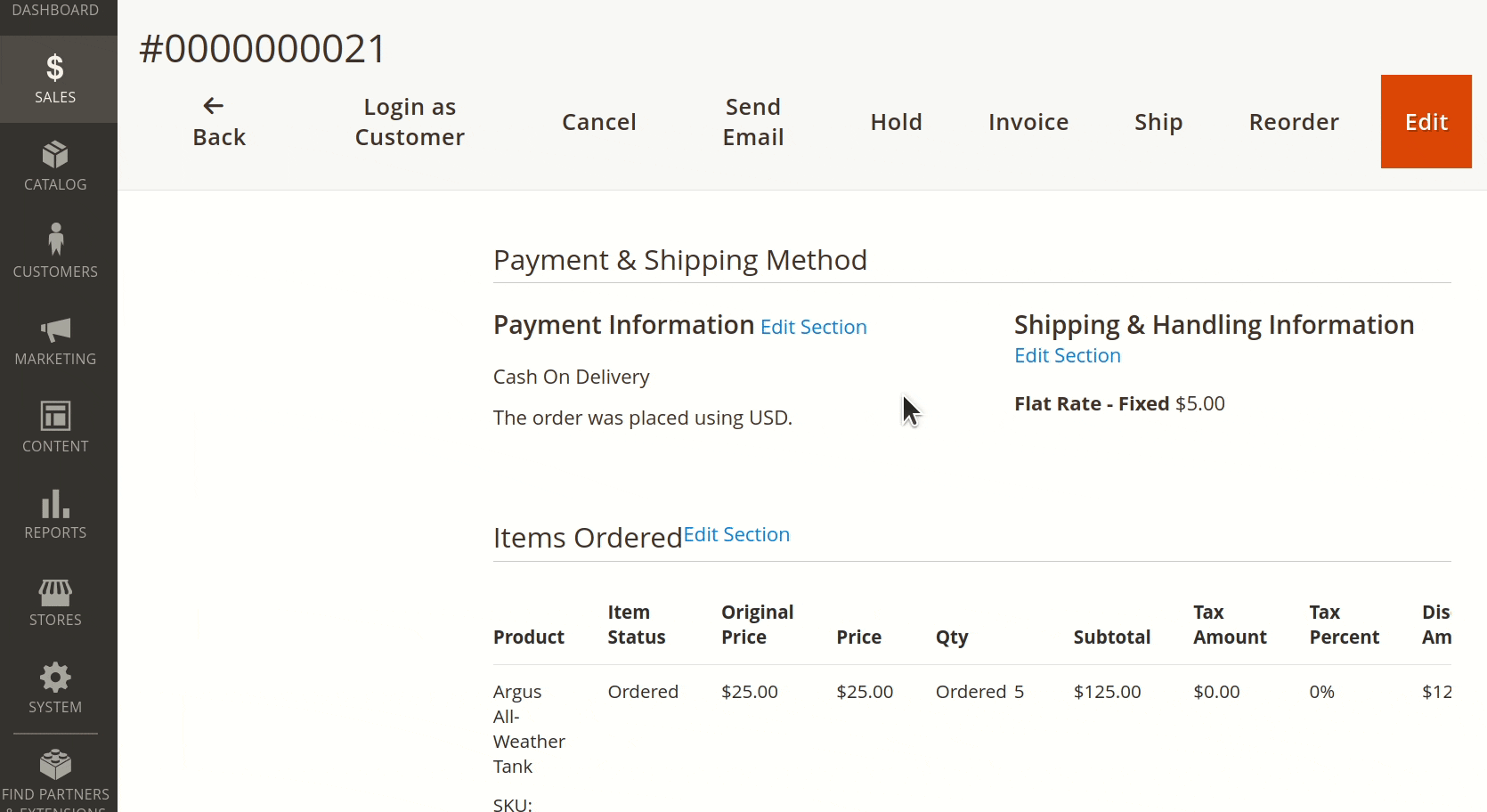Select the Stores sidebar icon
The width and height of the screenshot is (1487, 812).
tap(55, 590)
